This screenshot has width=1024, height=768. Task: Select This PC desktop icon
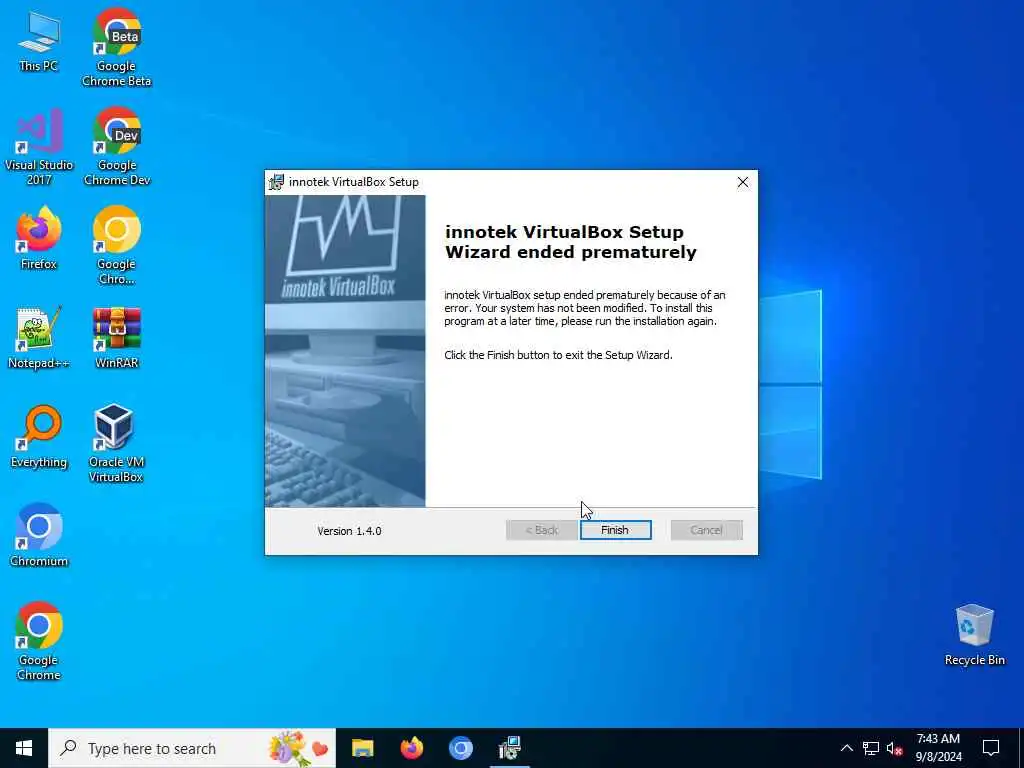click(39, 42)
